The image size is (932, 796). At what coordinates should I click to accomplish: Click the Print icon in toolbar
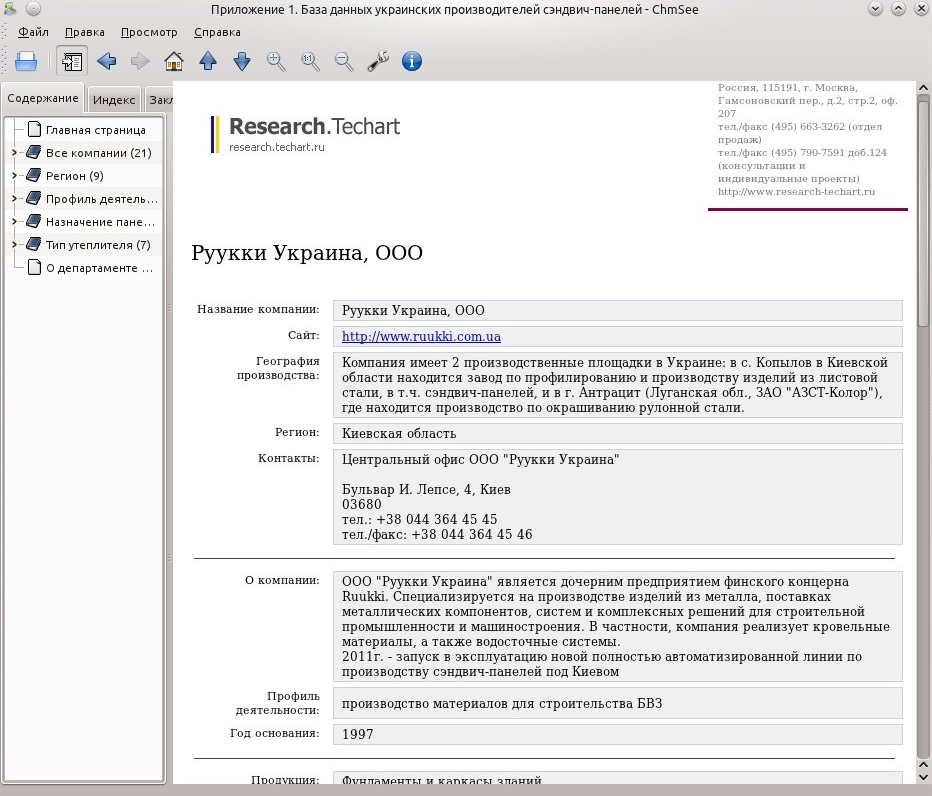click(x=26, y=61)
